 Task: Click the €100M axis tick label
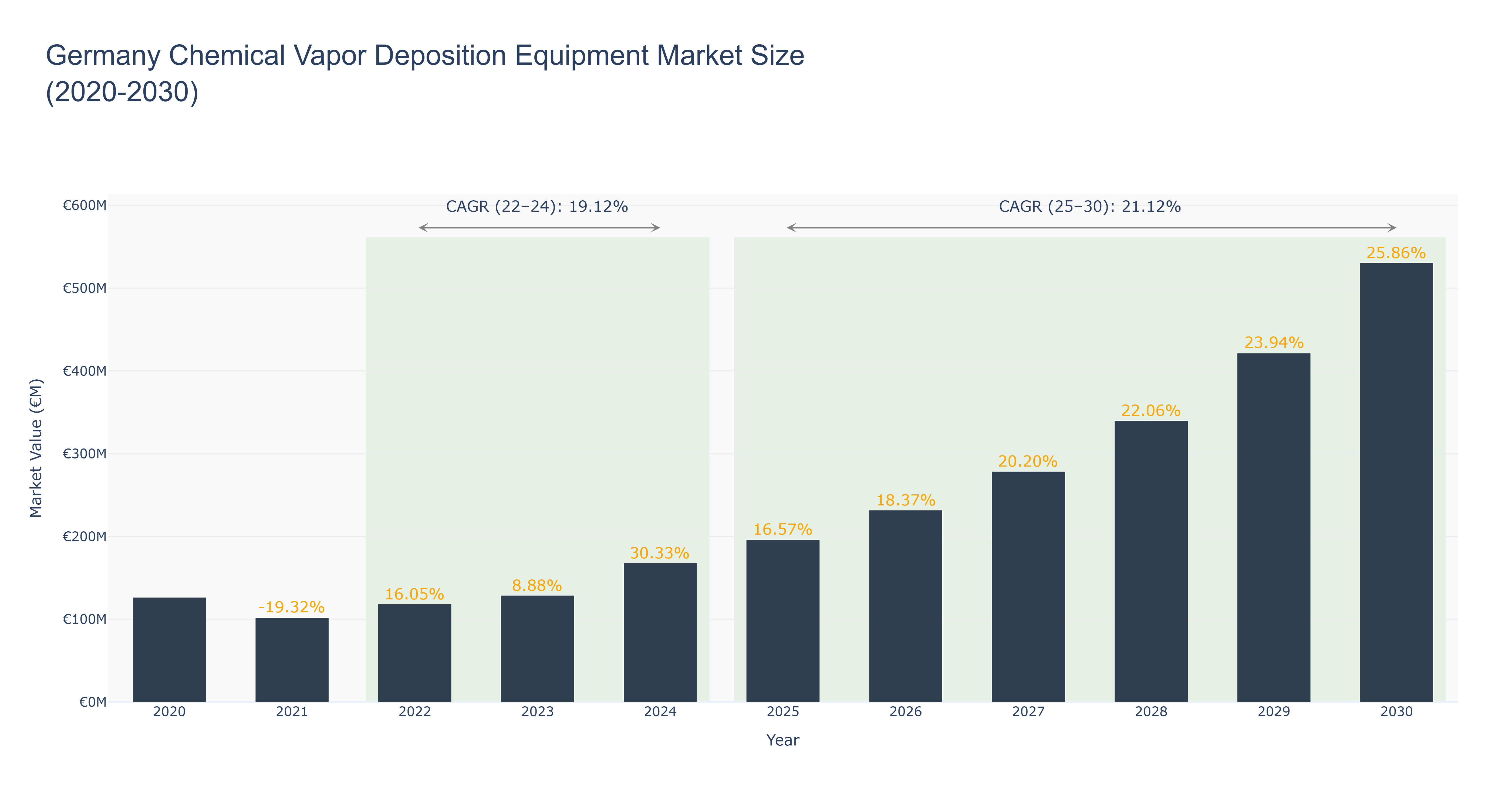(x=85, y=619)
